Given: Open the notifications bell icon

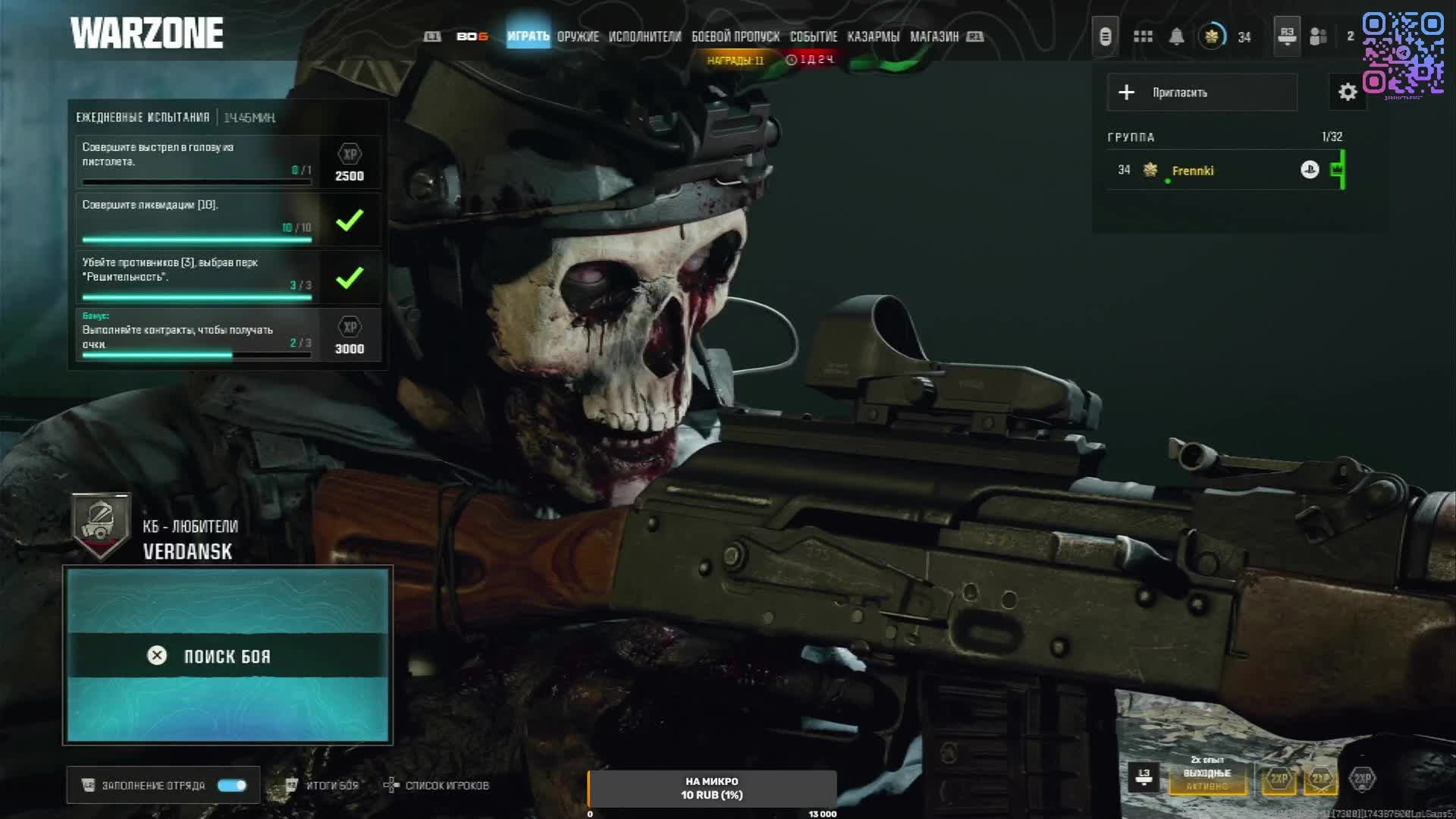Looking at the screenshot, I should 1176,36.
